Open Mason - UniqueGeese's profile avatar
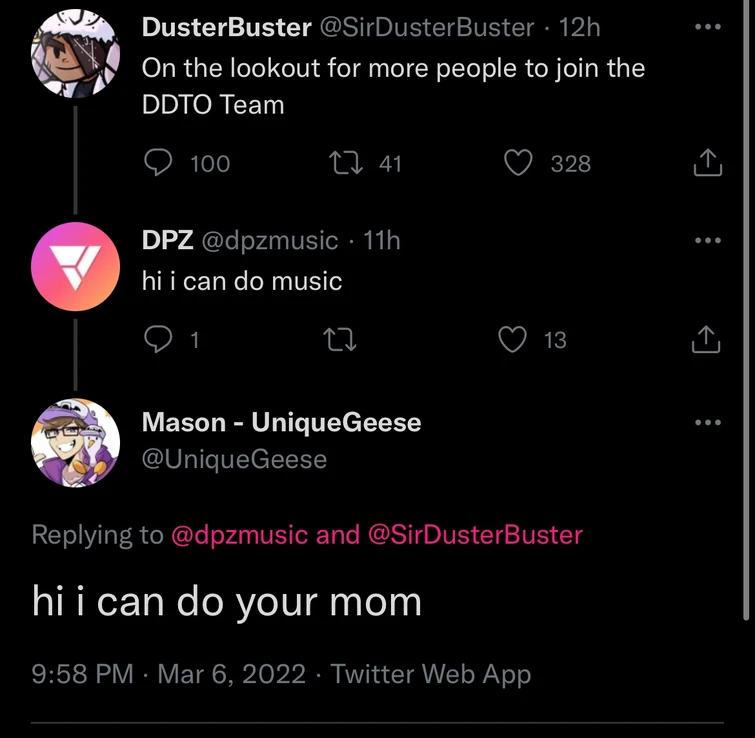 point(75,443)
